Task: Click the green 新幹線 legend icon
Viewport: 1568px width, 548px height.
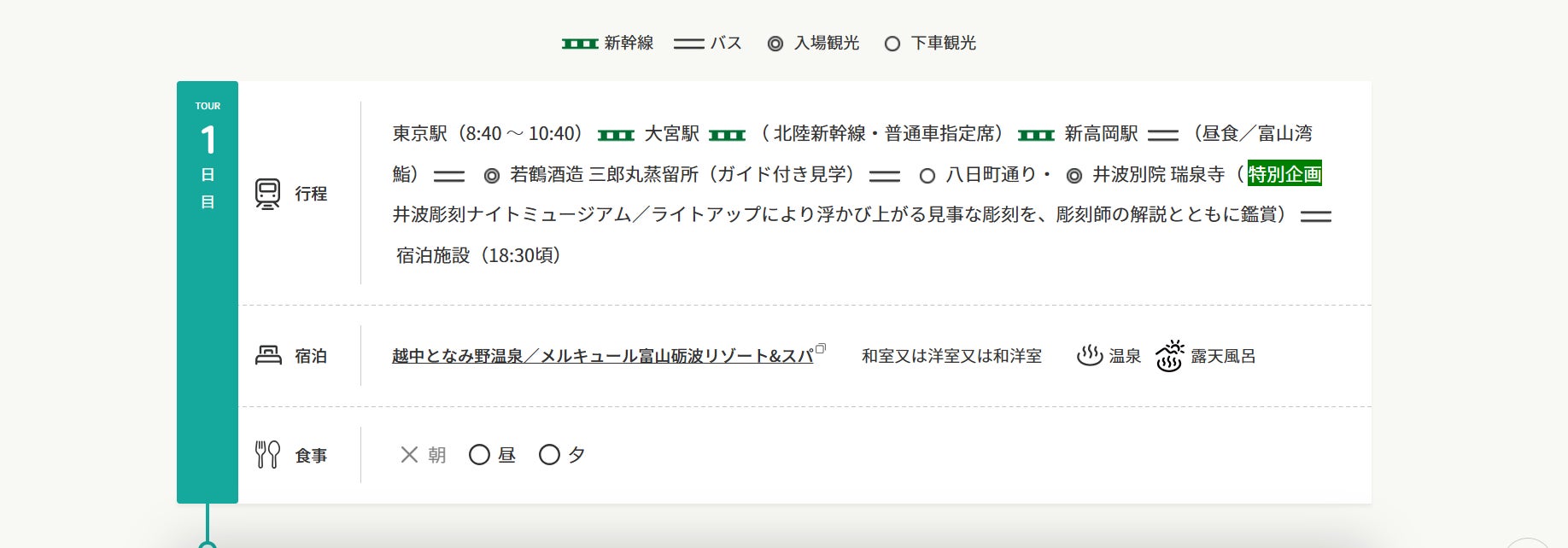Action: (x=580, y=44)
